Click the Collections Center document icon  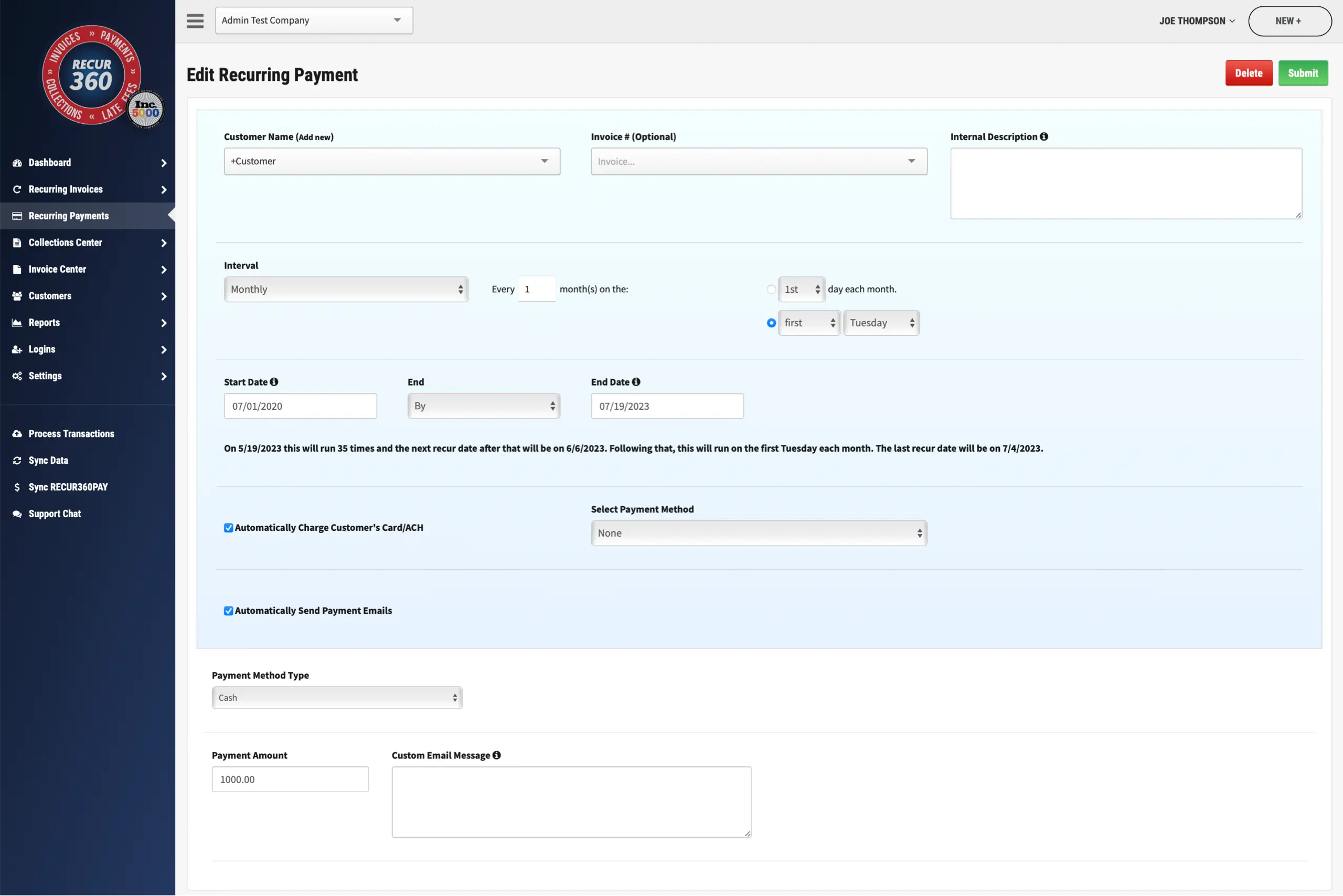pyautogui.click(x=17, y=243)
